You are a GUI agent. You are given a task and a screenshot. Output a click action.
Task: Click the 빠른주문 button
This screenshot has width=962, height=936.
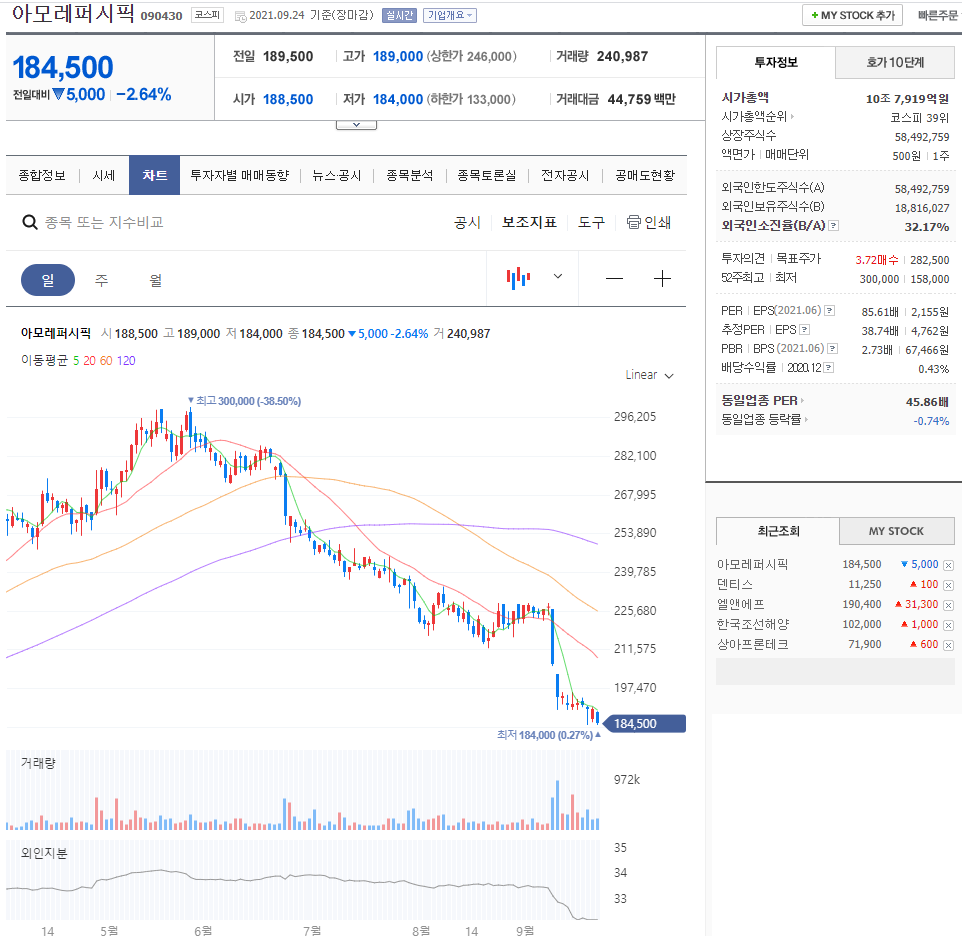coord(937,15)
